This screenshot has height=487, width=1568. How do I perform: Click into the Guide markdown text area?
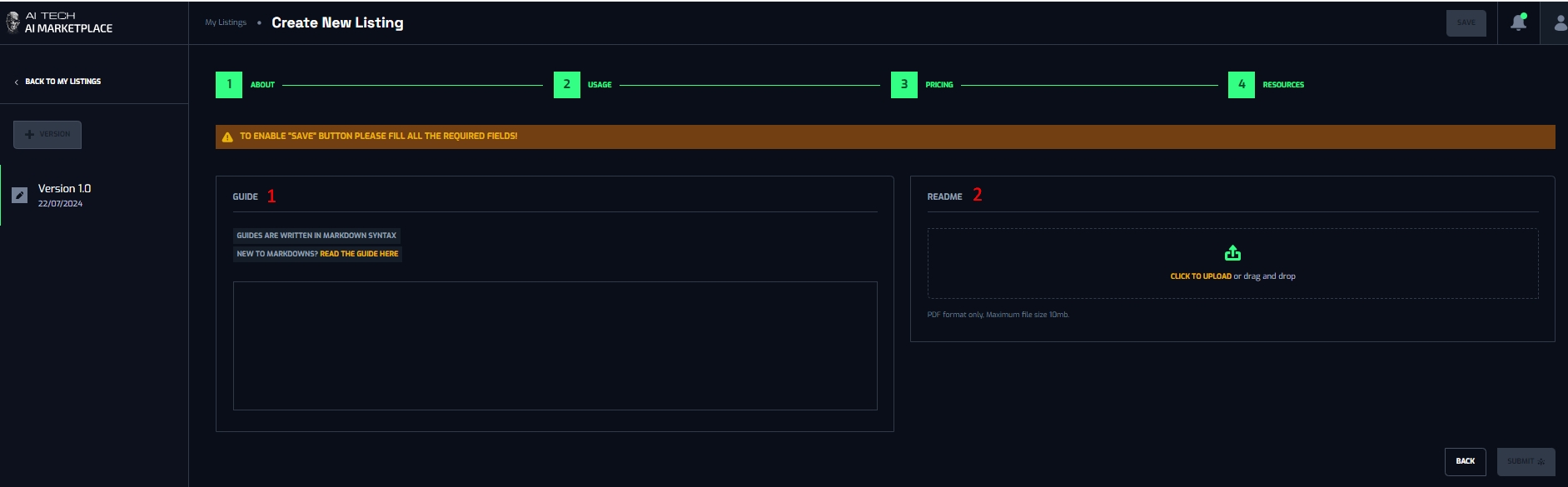[555, 345]
